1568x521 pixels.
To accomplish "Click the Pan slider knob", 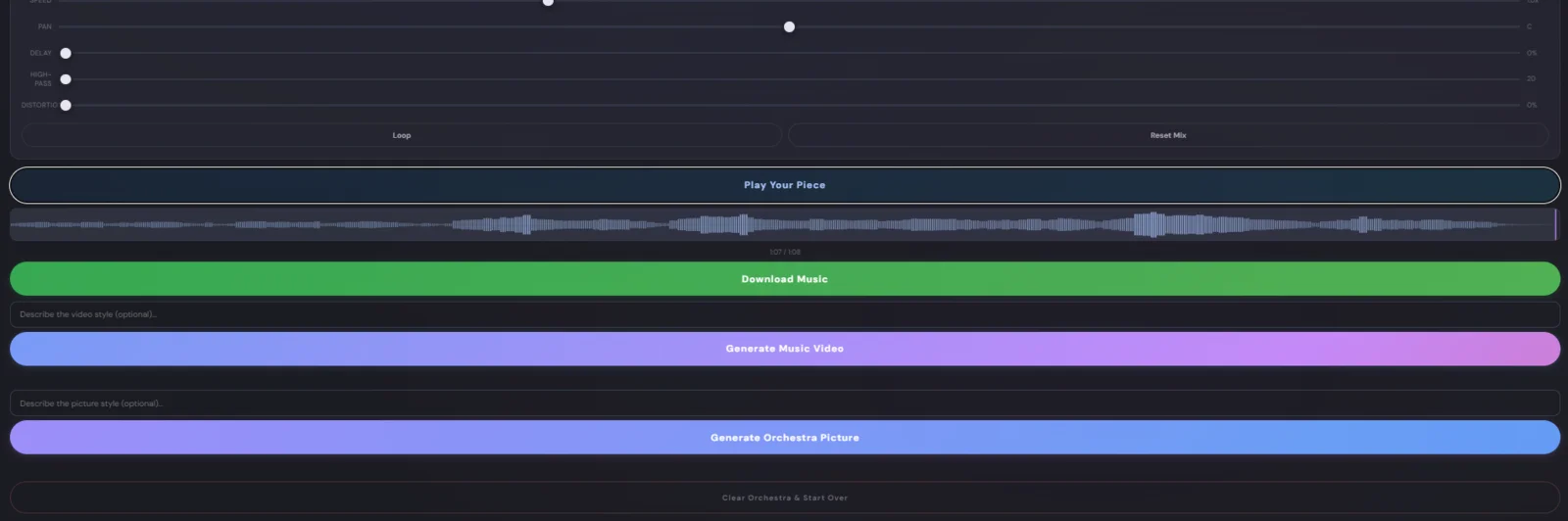I will (x=789, y=27).
